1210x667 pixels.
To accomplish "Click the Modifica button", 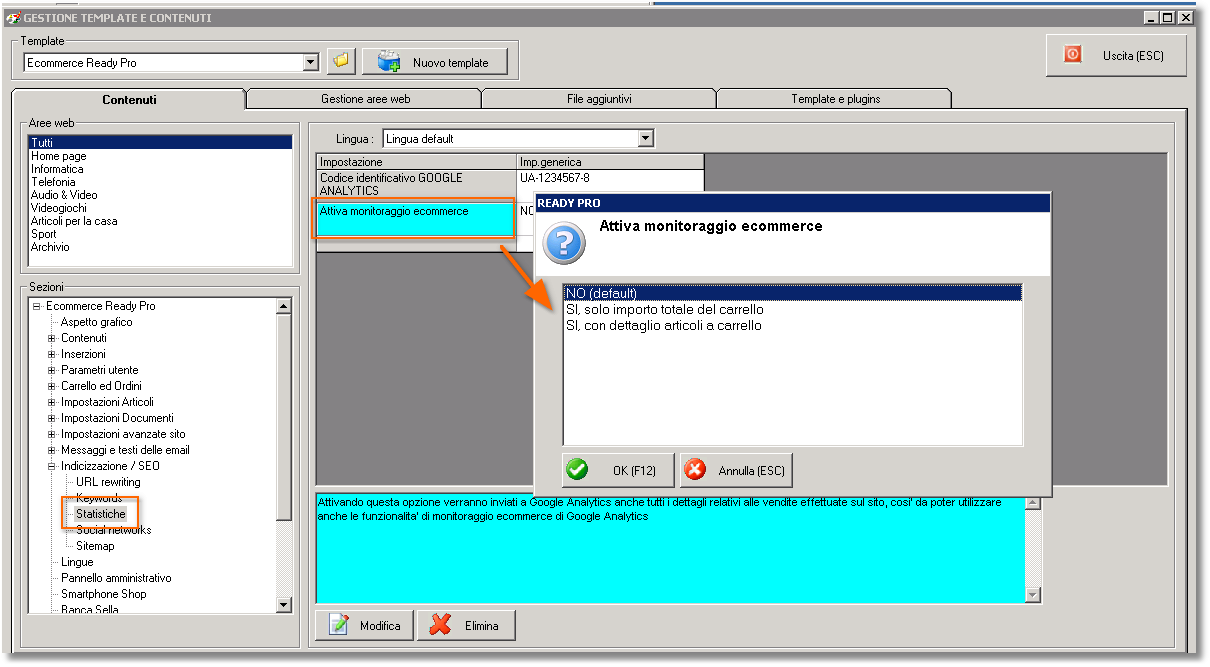I will tap(364, 626).
